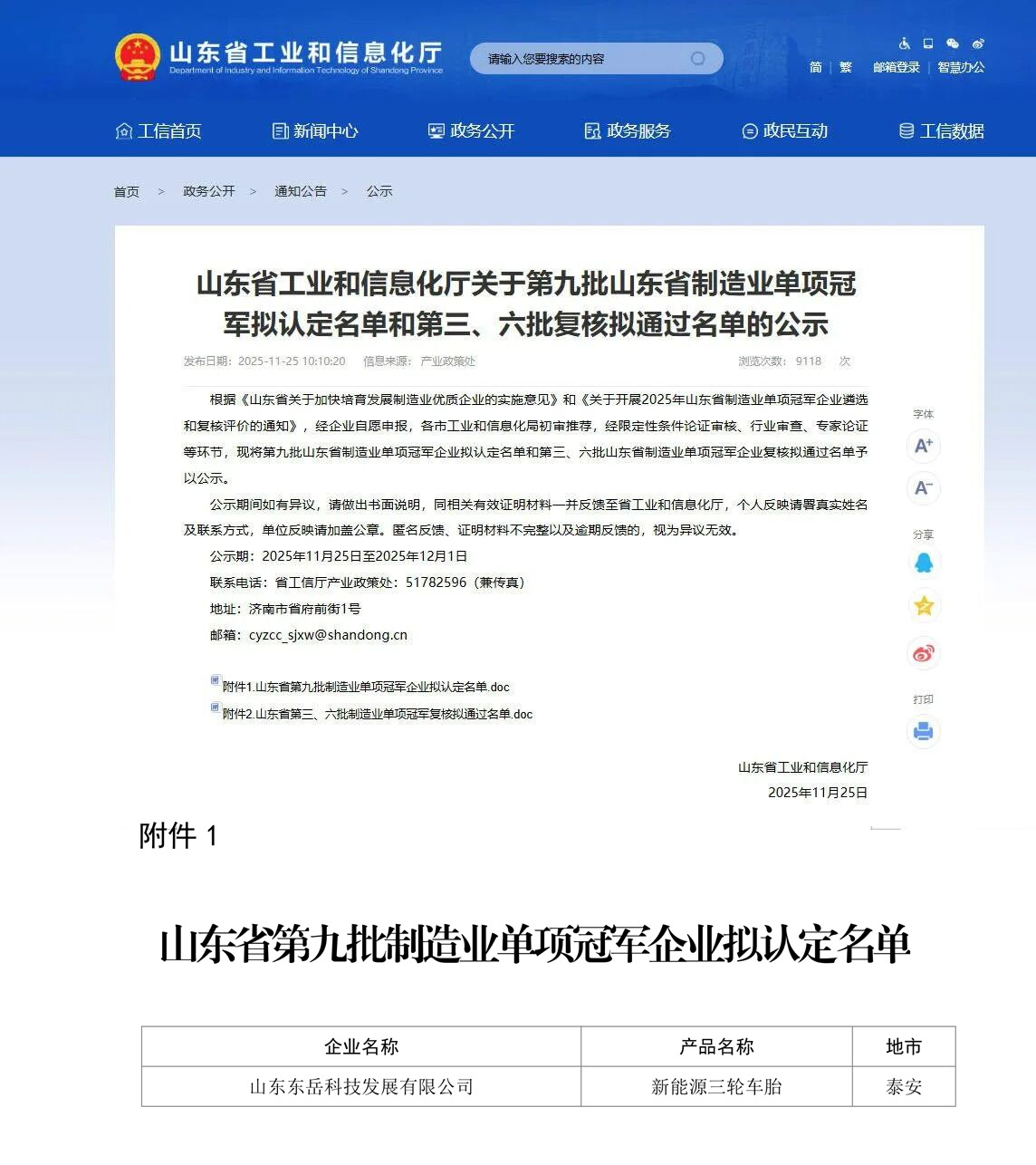Open the 新闻中心 navigation menu
The width and height of the screenshot is (1036, 1165).
coord(315,131)
